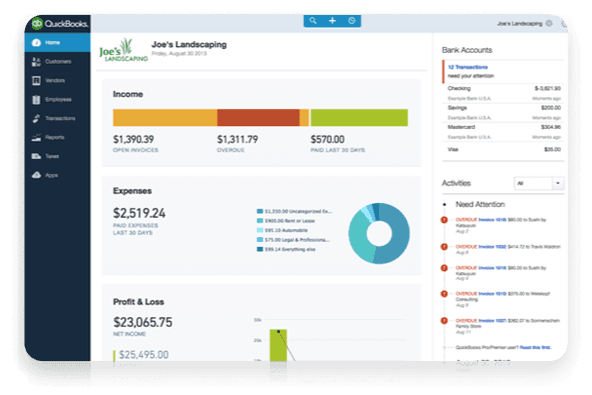Click alert icon beside Sonnenschein Family Store invoice
592x395 pixels.
pos(444,321)
